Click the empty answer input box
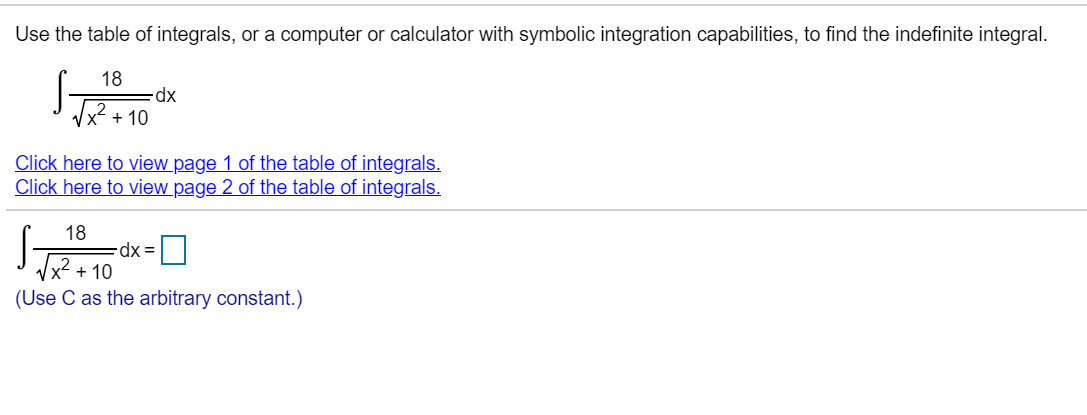The image size is (1087, 415). point(173,250)
